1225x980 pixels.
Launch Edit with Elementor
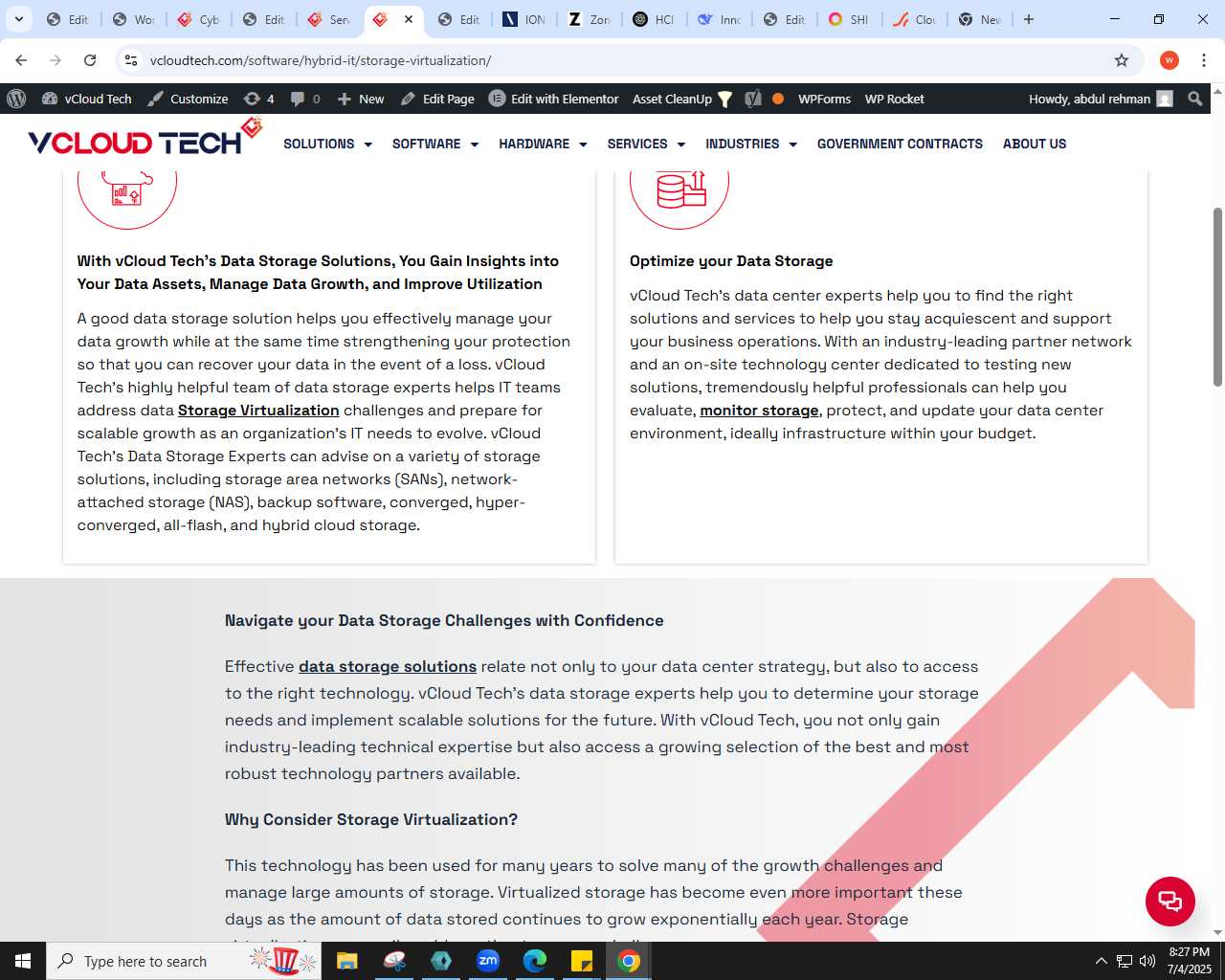(x=554, y=99)
